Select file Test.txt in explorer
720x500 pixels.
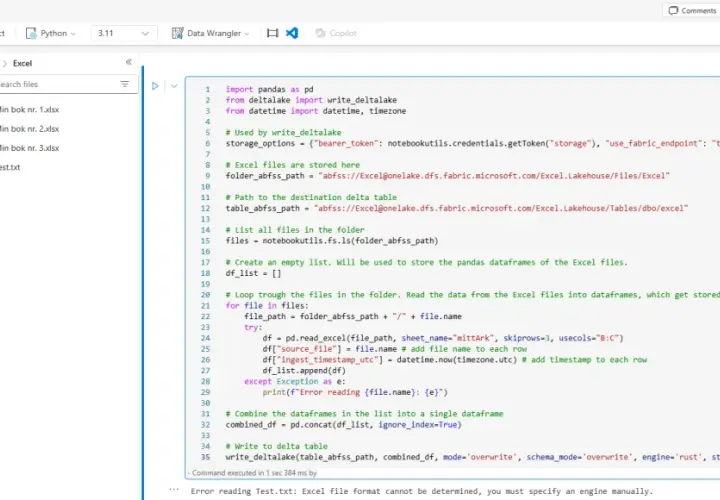[10, 168]
